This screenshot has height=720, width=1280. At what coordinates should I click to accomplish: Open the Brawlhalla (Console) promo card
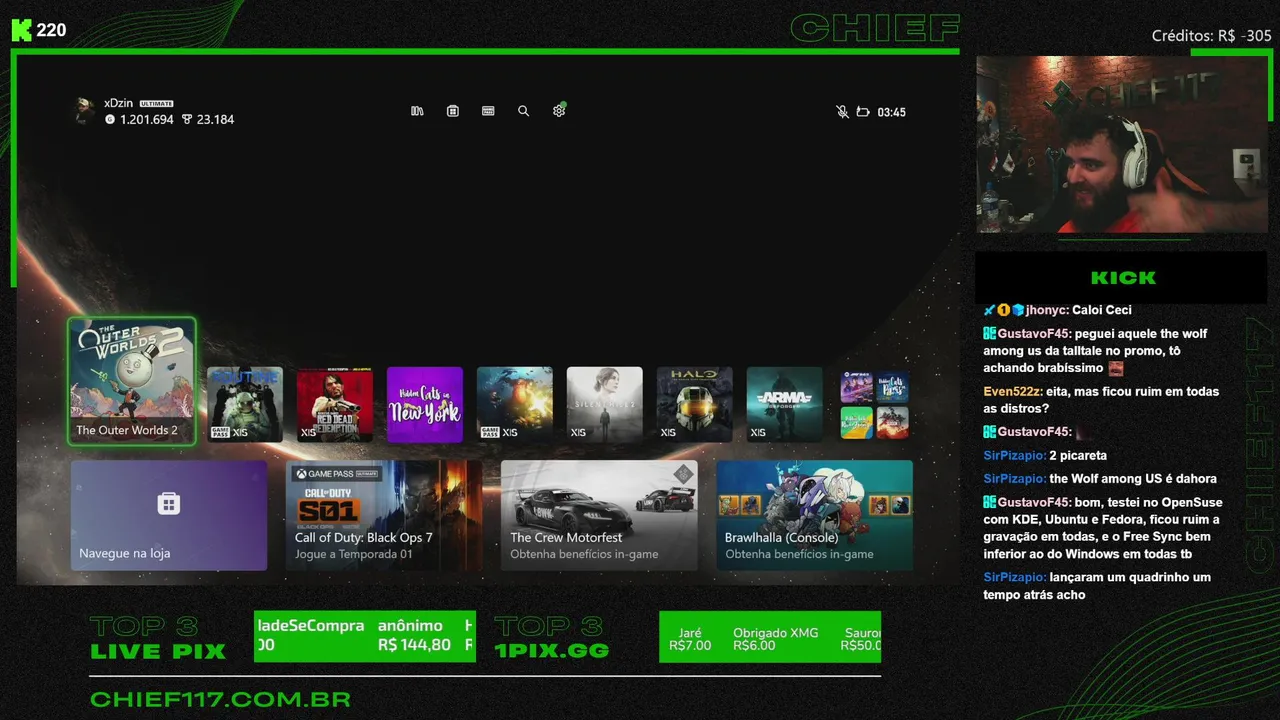click(x=815, y=515)
